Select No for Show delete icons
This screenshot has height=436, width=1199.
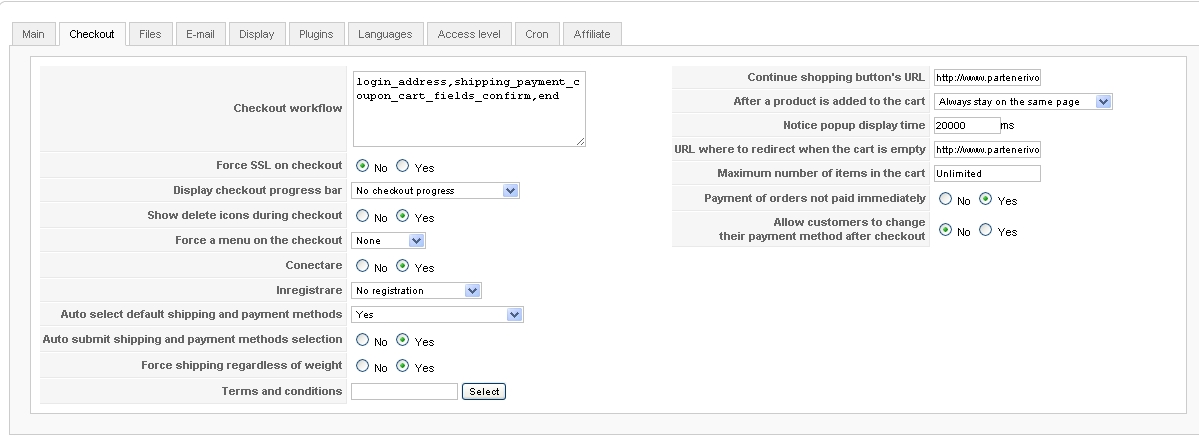coord(363,216)
